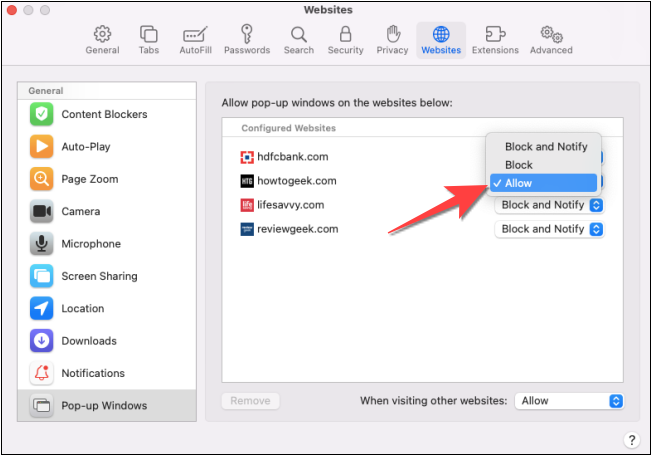Select Notifications label in sidebar
The height and width of the screenshot is (458, 654).
(93, 373)
